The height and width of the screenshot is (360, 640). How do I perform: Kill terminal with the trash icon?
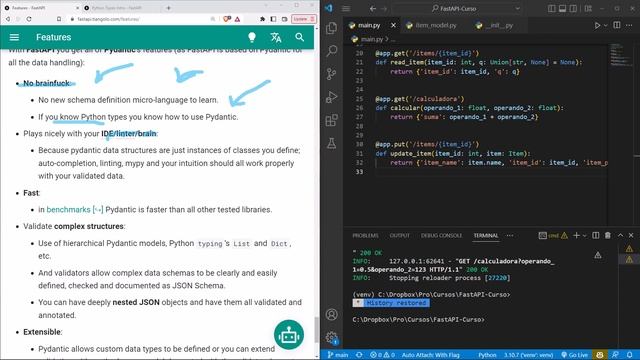[608, 236]
